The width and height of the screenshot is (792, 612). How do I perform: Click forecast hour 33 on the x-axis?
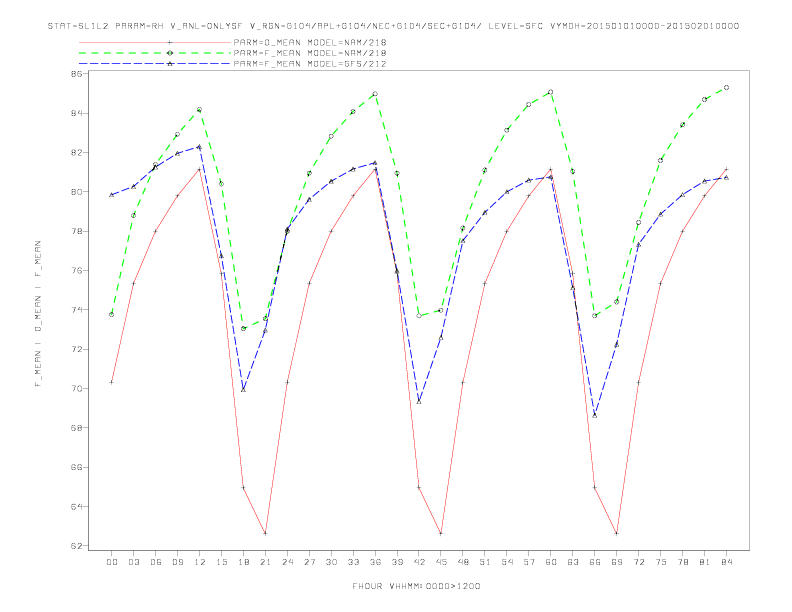click(353, 562)
